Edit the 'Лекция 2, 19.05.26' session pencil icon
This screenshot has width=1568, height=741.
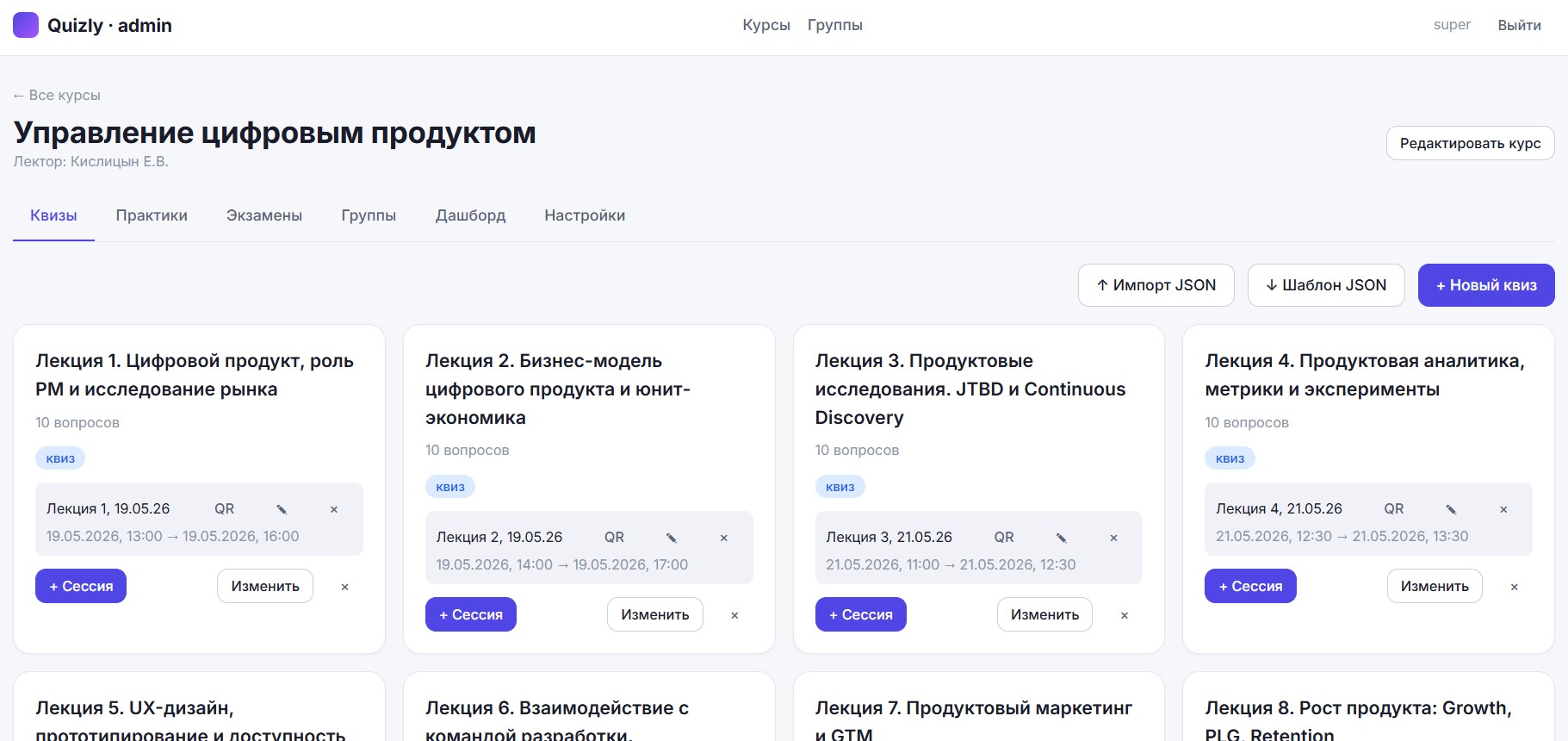pyautogui.click(x=672, y=538)
